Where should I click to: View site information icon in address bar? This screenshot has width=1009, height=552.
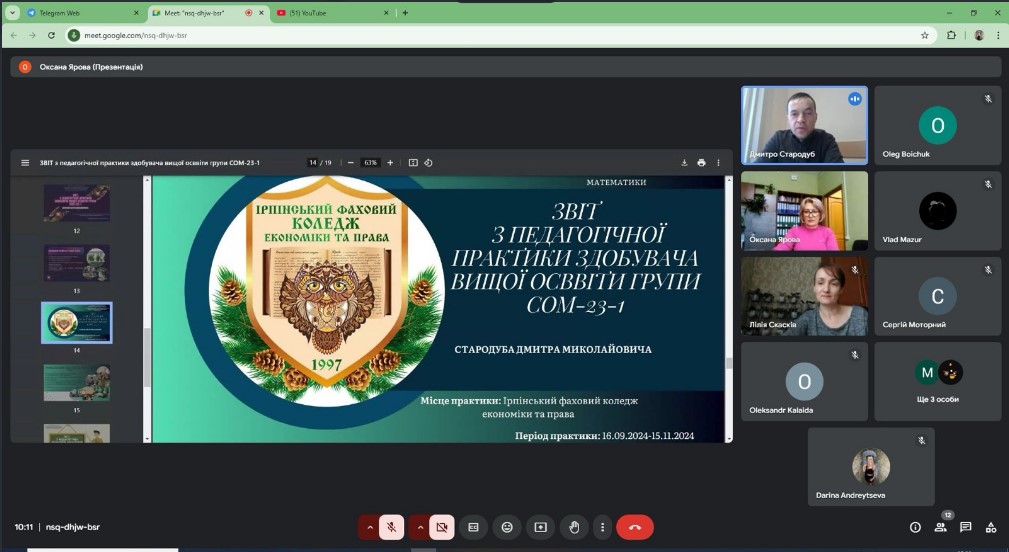pyautogui.click(x=74, y=35)
